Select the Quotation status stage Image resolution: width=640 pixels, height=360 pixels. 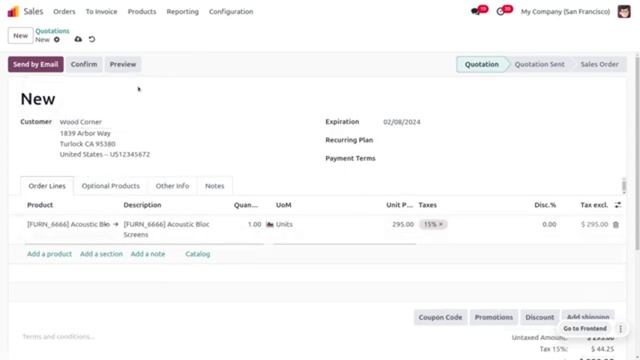482,64
